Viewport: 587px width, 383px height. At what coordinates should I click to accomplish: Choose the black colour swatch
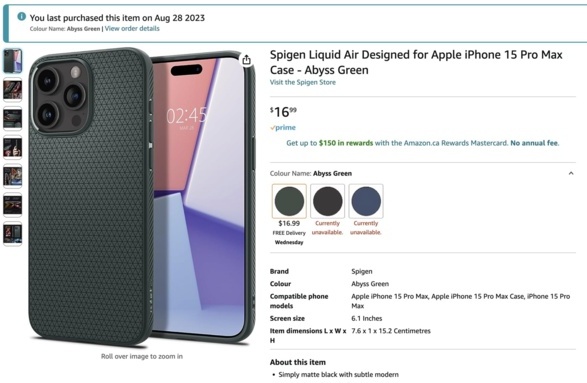coord(328,201)
